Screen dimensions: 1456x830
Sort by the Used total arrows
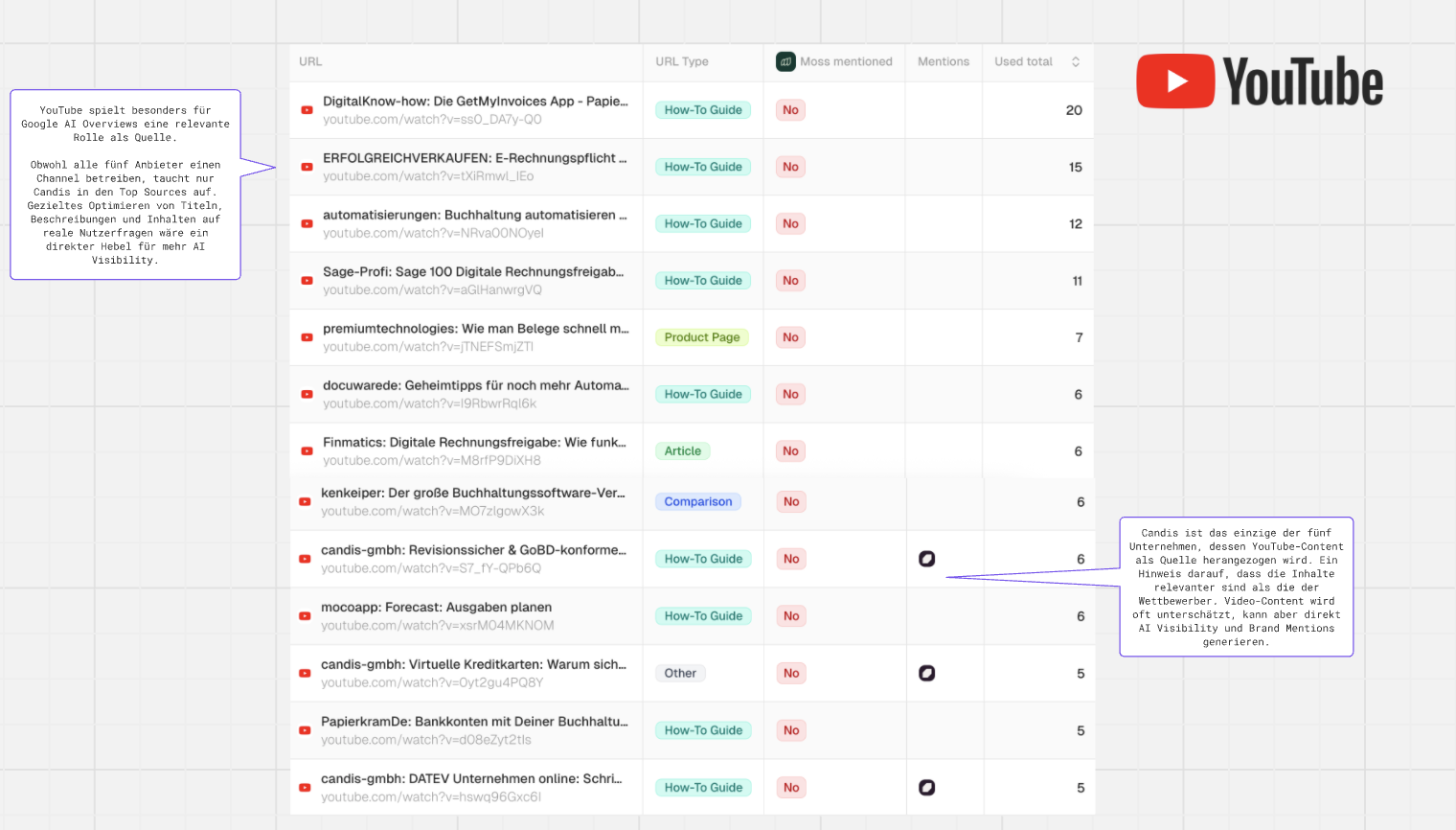pos(1075,61)
